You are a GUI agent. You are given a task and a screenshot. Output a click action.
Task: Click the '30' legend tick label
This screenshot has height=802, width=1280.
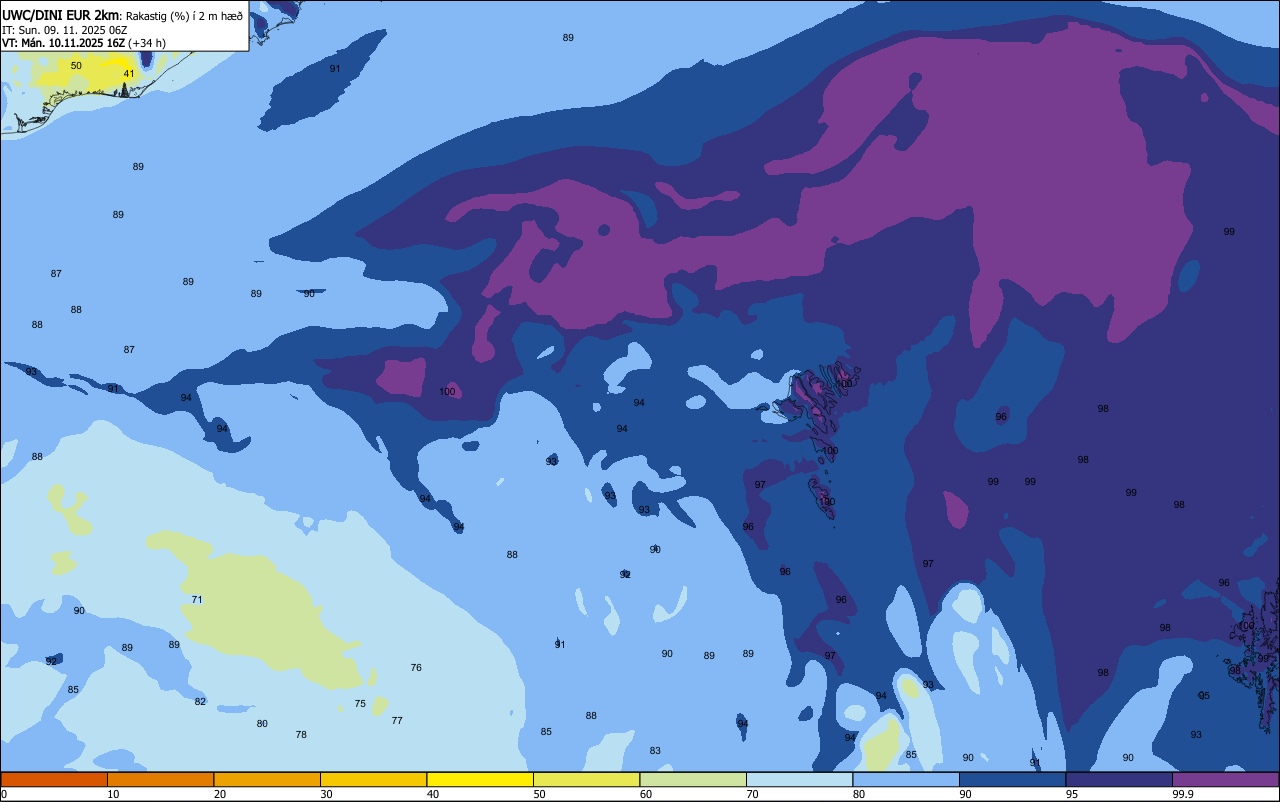tap(326, 794)
